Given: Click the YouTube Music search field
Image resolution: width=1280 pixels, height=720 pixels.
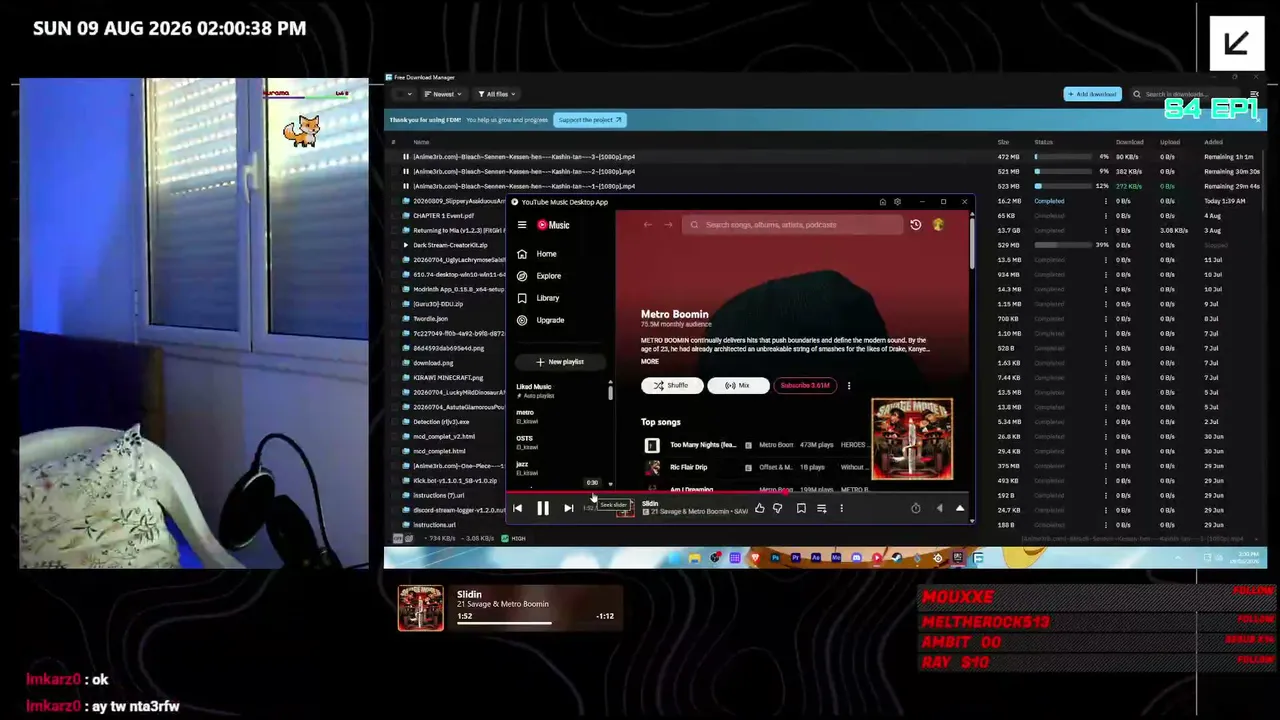Looking at the screenshot, I should pos(794,225).
